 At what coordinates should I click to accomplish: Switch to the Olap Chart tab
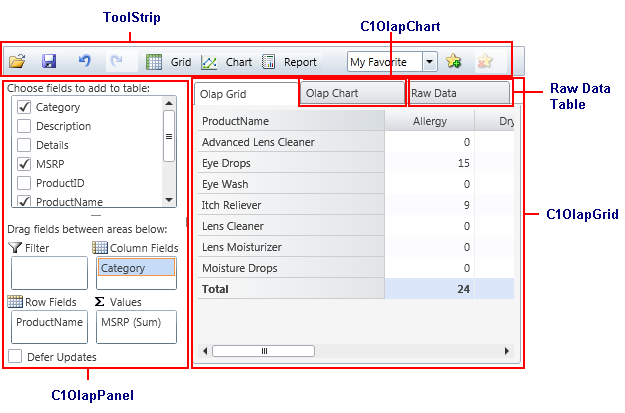[352, 93]
